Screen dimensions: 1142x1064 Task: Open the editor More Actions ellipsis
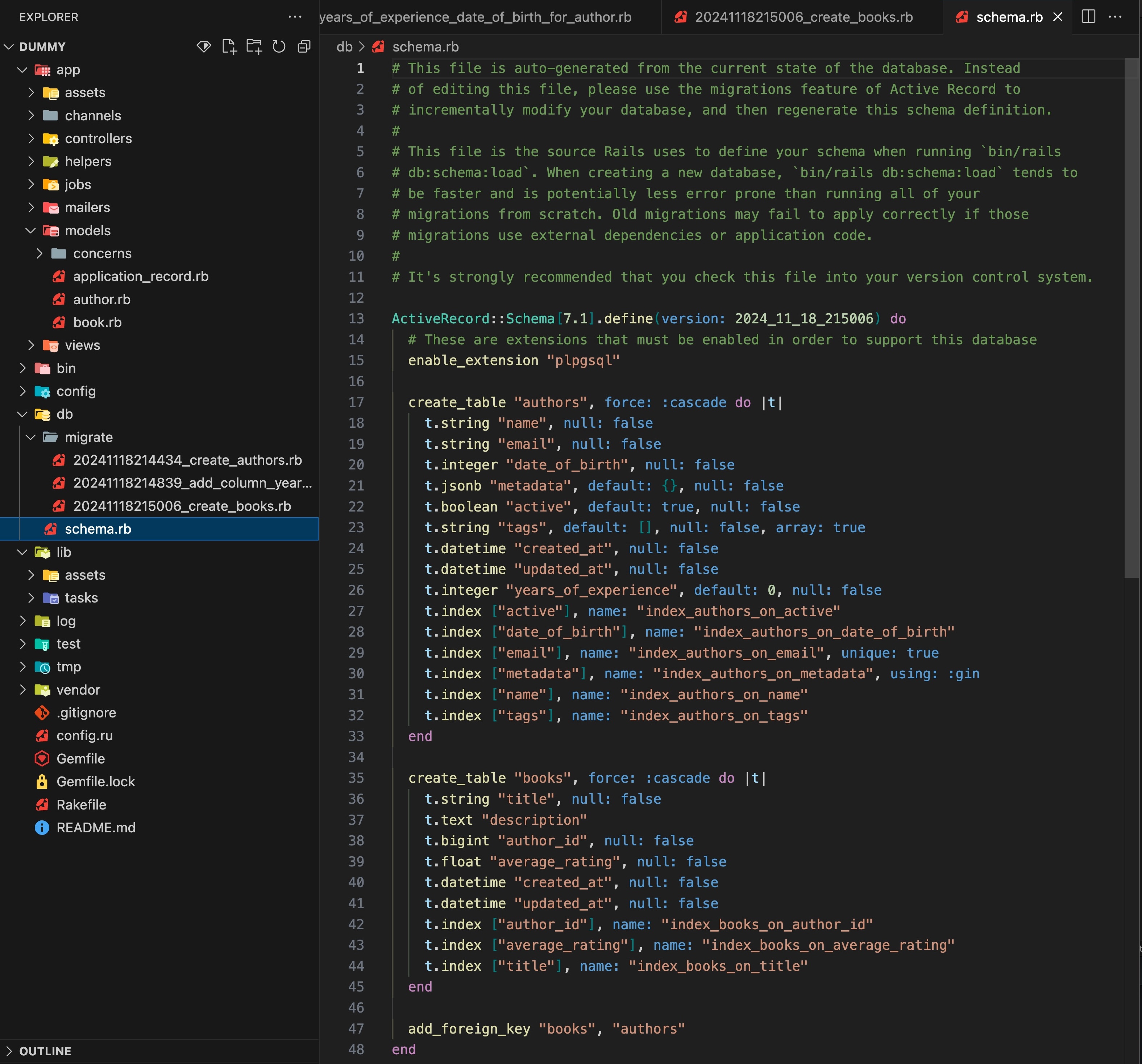click(1115, 17)
